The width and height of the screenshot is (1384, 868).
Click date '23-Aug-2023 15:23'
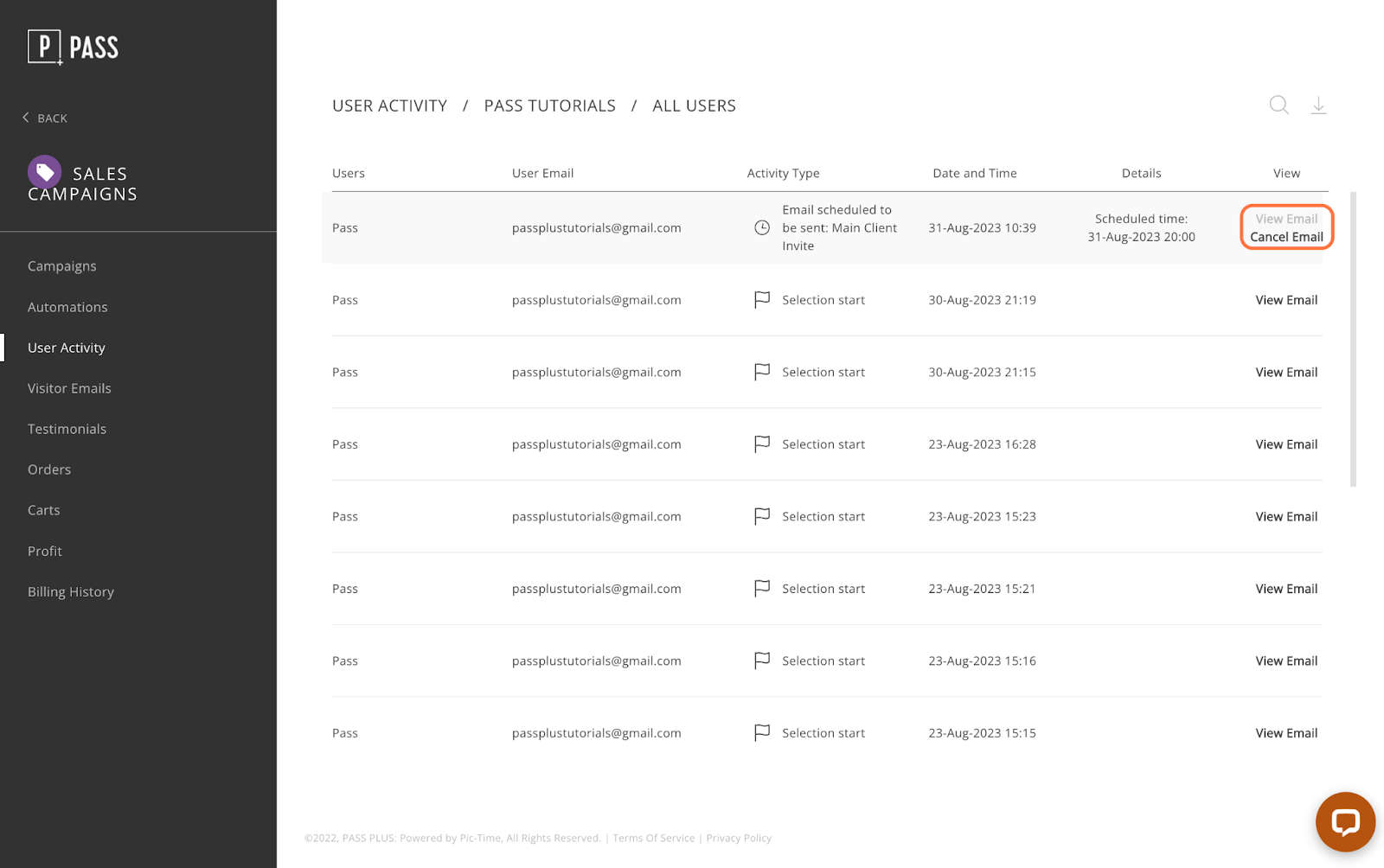[982, 516]
